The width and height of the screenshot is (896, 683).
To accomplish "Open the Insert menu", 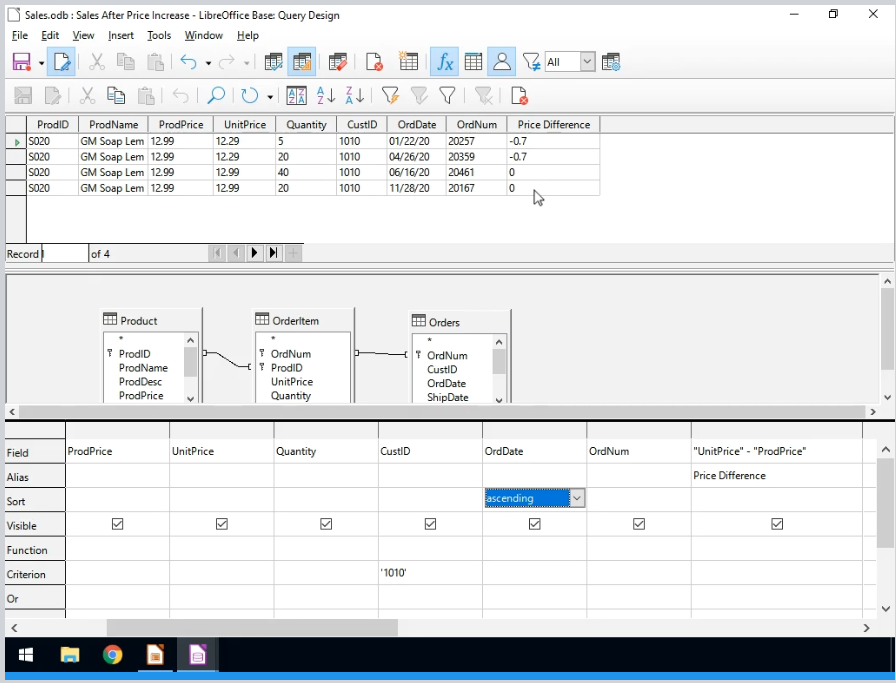I will point(121,35).
